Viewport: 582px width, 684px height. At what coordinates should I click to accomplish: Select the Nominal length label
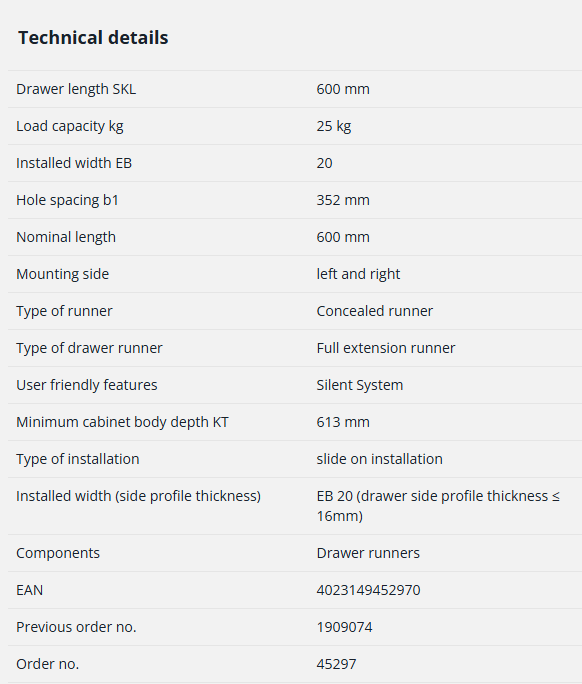[x=66, y=237]
